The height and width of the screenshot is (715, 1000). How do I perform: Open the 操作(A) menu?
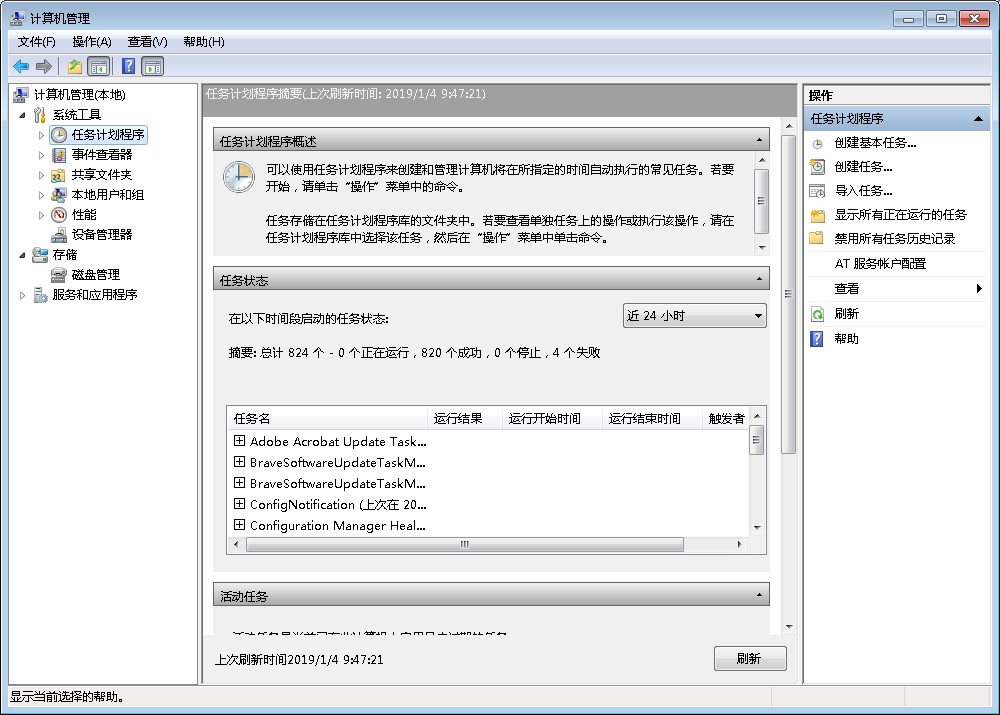click(x=92, y=42)
